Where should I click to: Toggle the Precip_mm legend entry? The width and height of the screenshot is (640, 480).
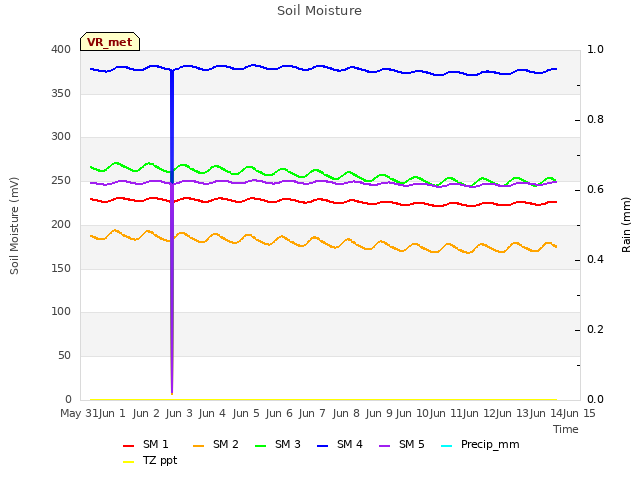(480, 444)
